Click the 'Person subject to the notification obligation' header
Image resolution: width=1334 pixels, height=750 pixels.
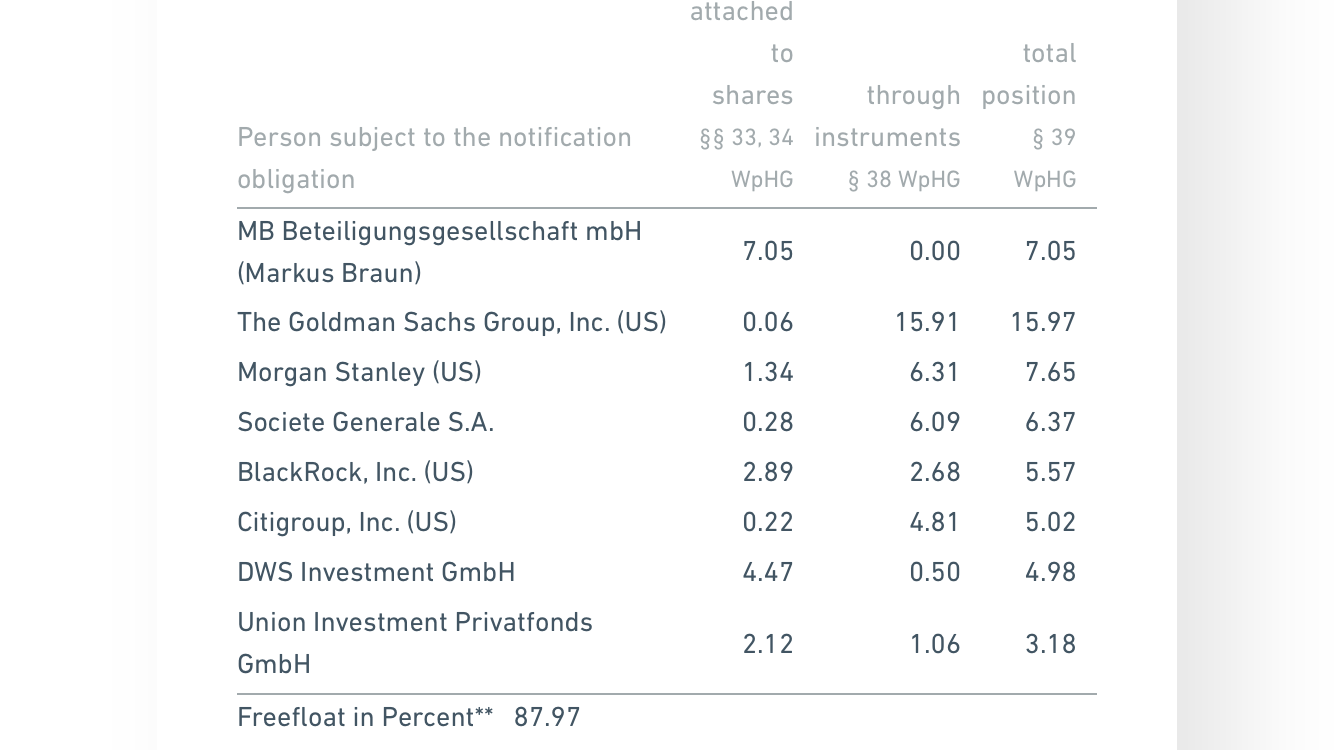click(x=434, y=158)
